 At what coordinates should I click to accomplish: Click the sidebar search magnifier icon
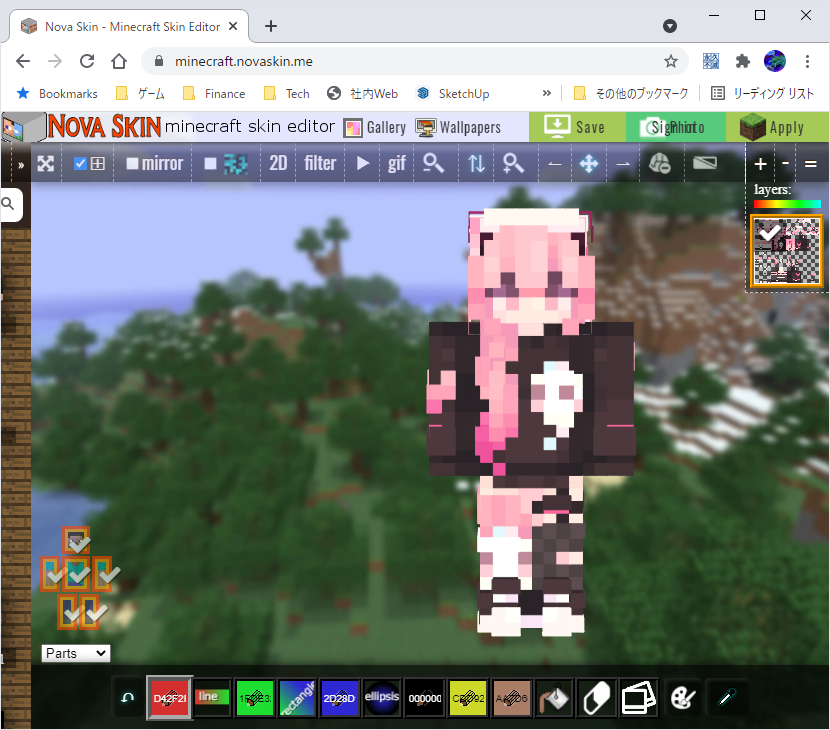click(x=8, y=203)
